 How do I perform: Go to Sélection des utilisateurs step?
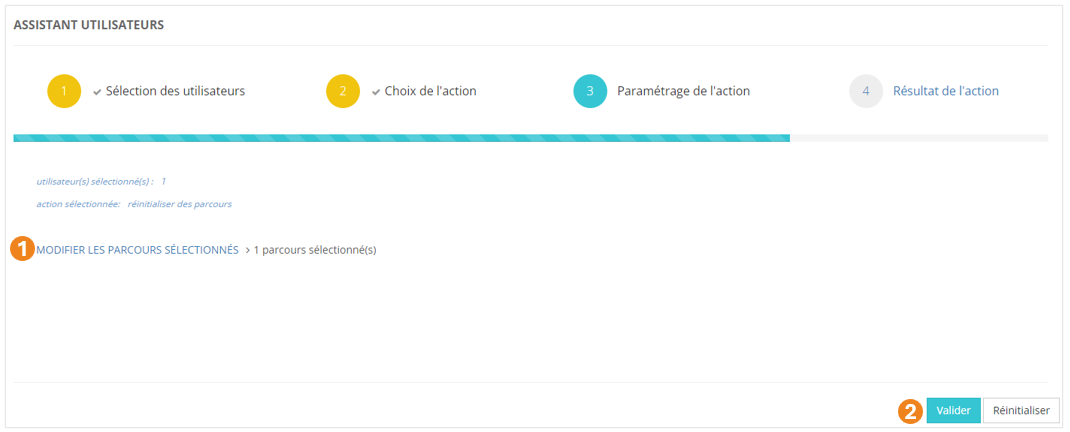pos(175,91)
